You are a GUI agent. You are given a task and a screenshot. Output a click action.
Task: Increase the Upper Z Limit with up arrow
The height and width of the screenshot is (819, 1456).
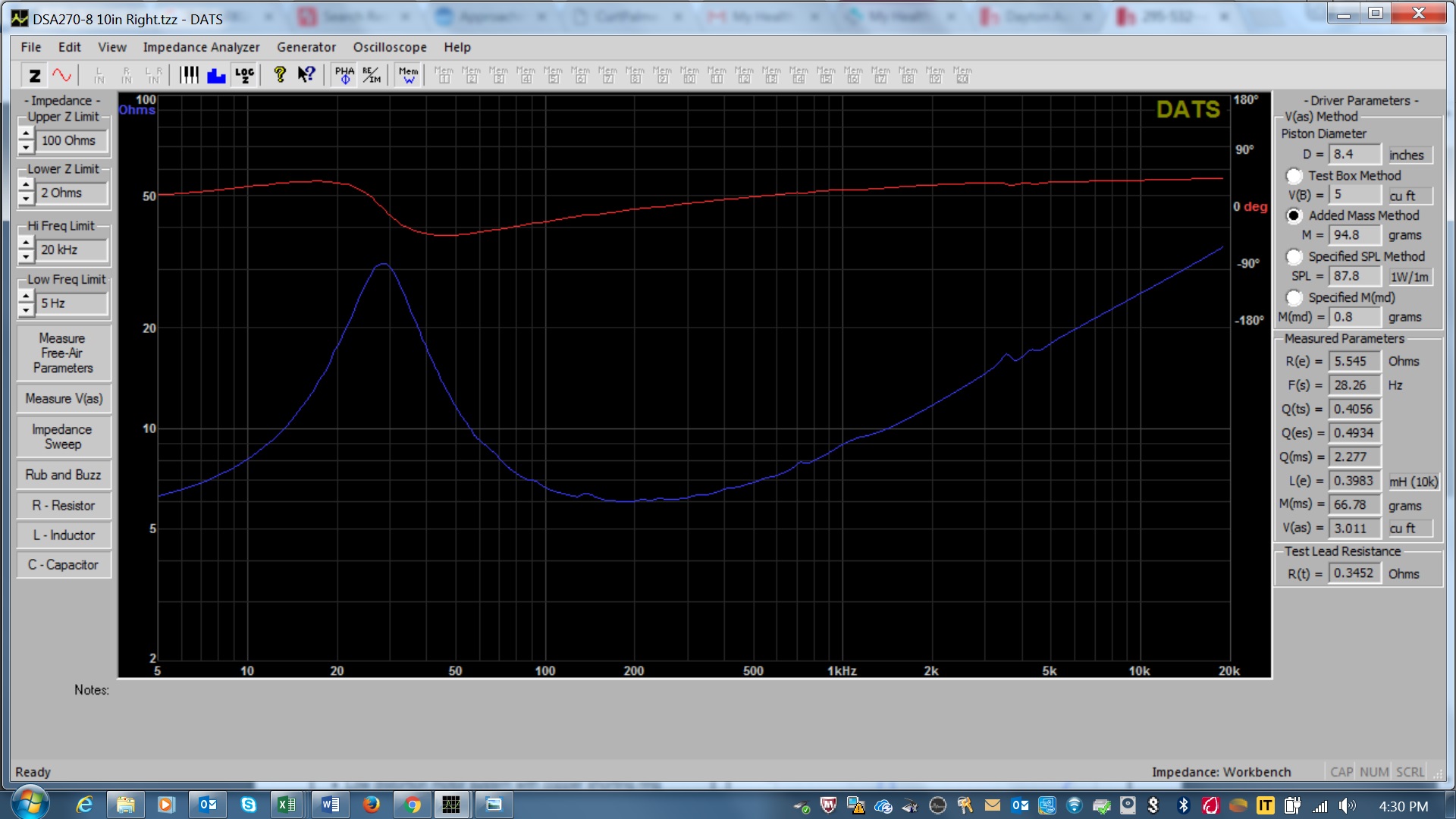coord(26,134)
